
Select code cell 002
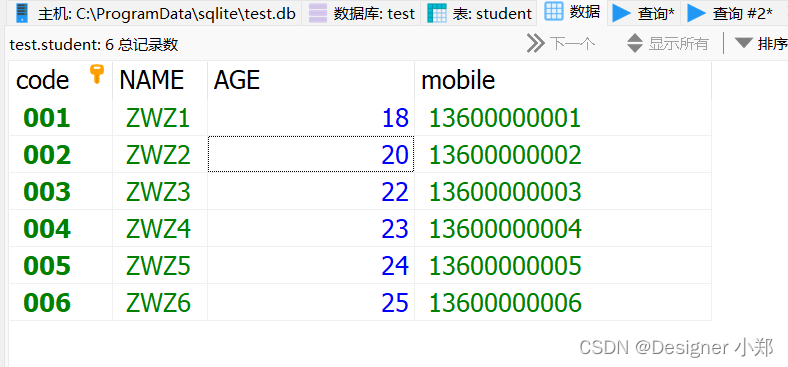pyautogui.click(x=61, y=154)
